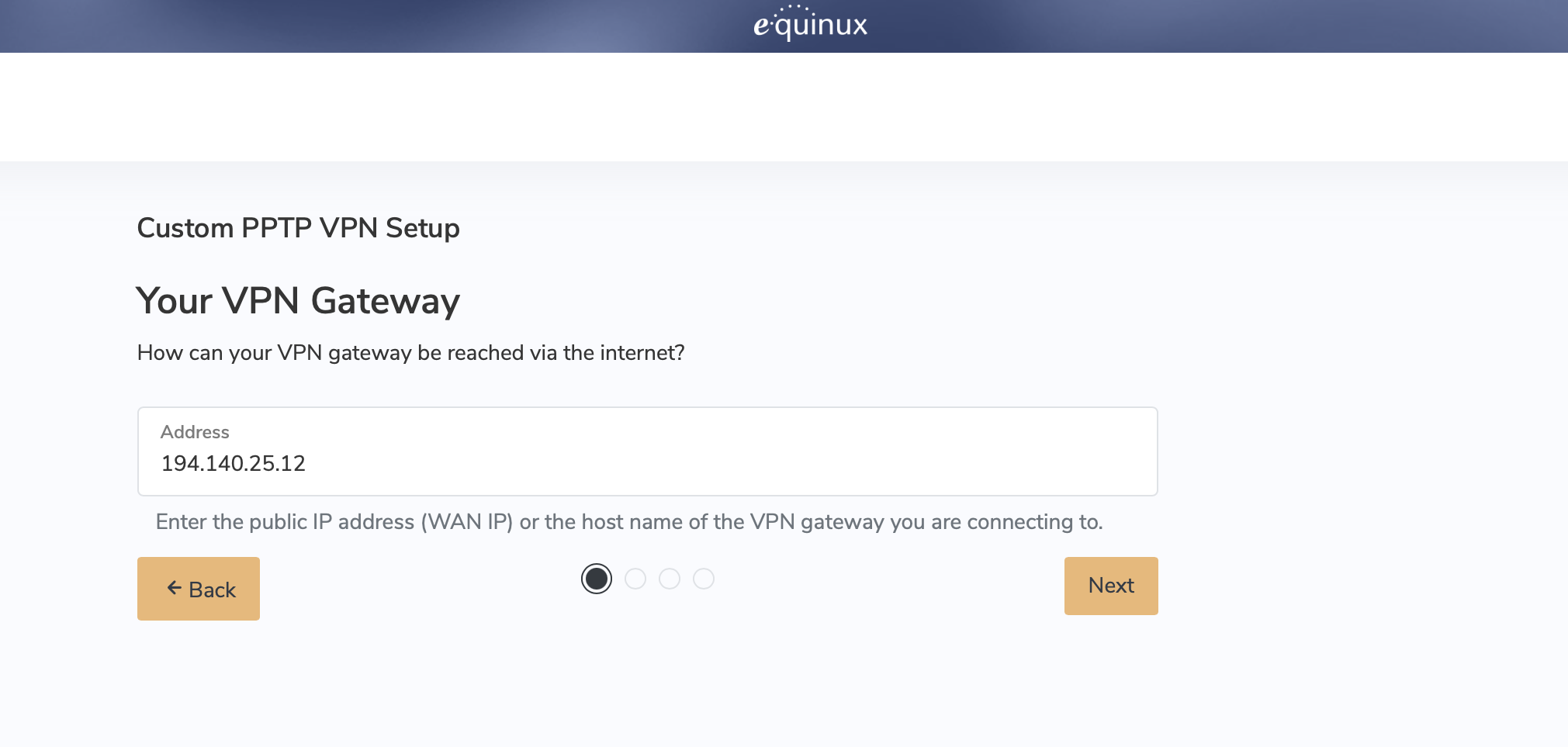The image size is (1568, 747).
Task: Click the Custom PPTP VPN Setup title
Action: pyautogui.click(x=298, y=227)
